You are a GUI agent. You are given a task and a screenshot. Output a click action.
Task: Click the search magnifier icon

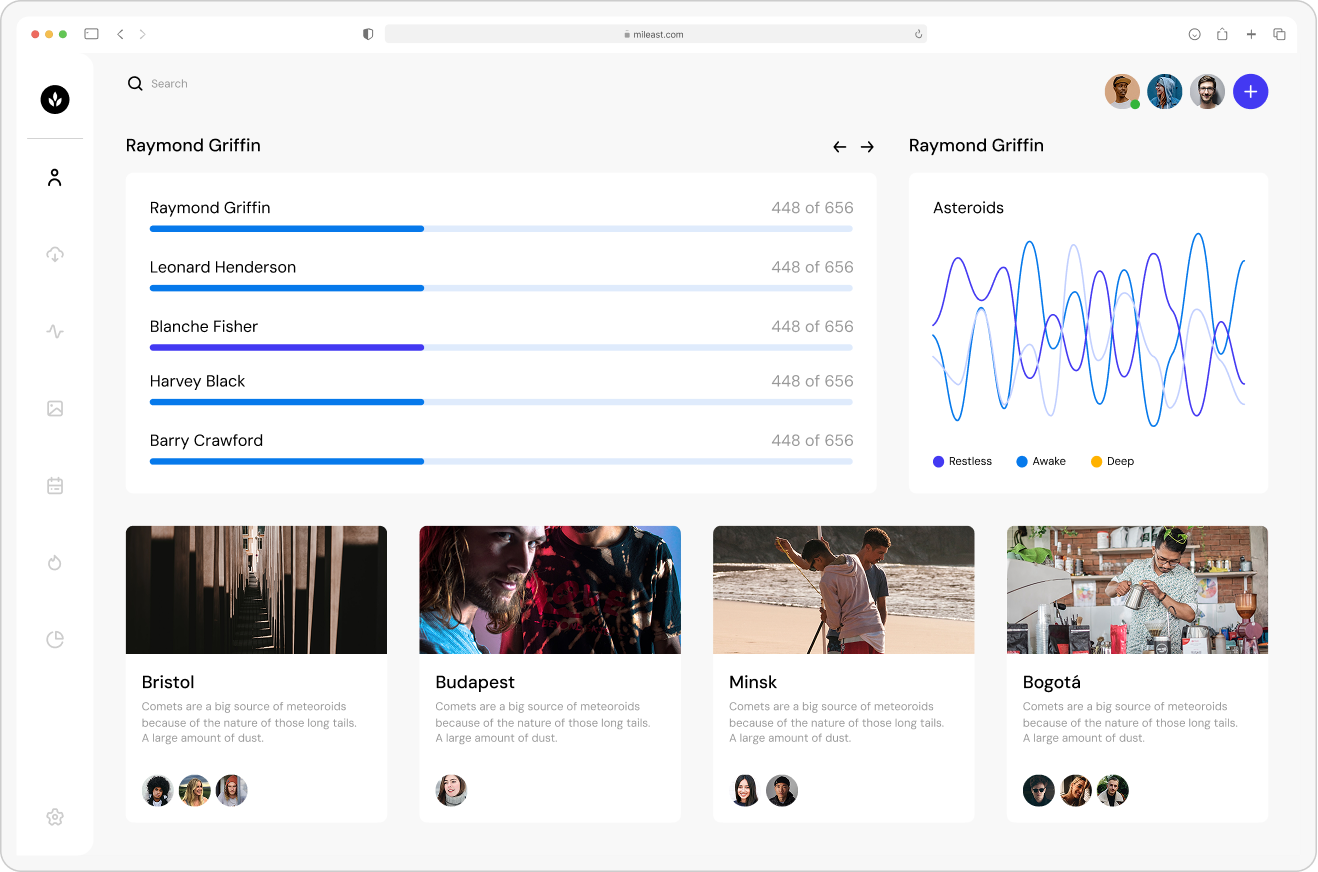[135, 84]
